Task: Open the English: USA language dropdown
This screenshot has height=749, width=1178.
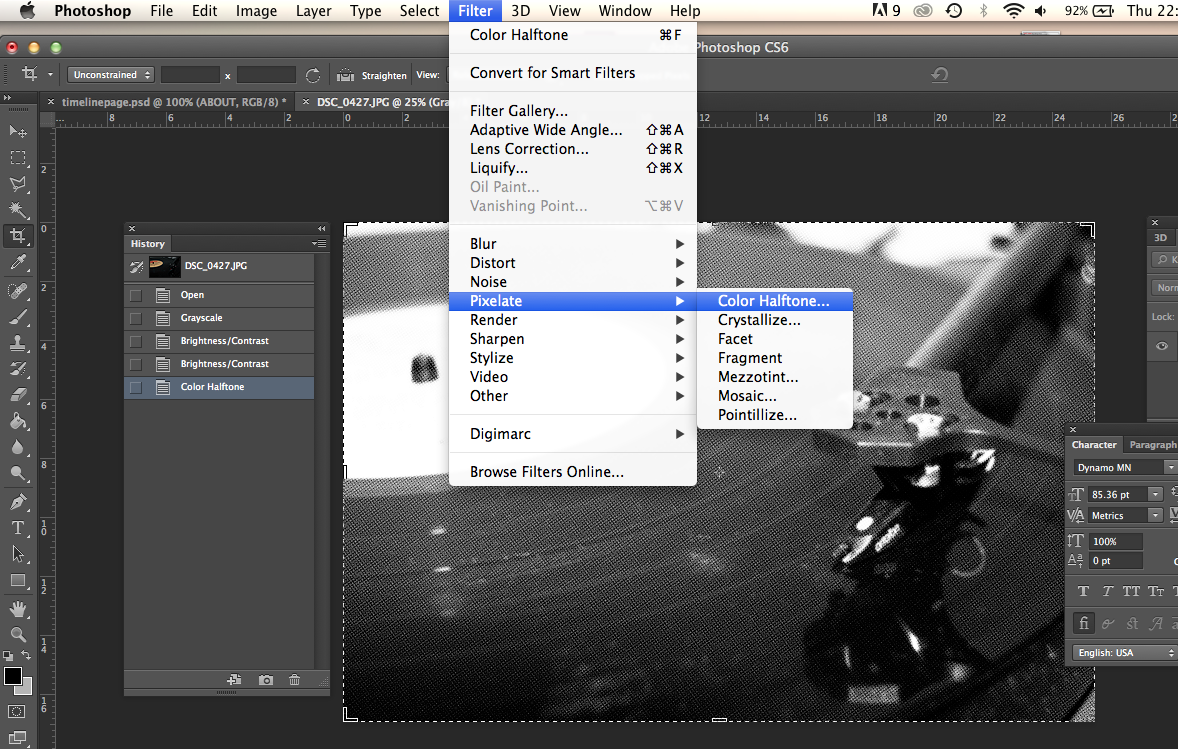Action: 1125,653
